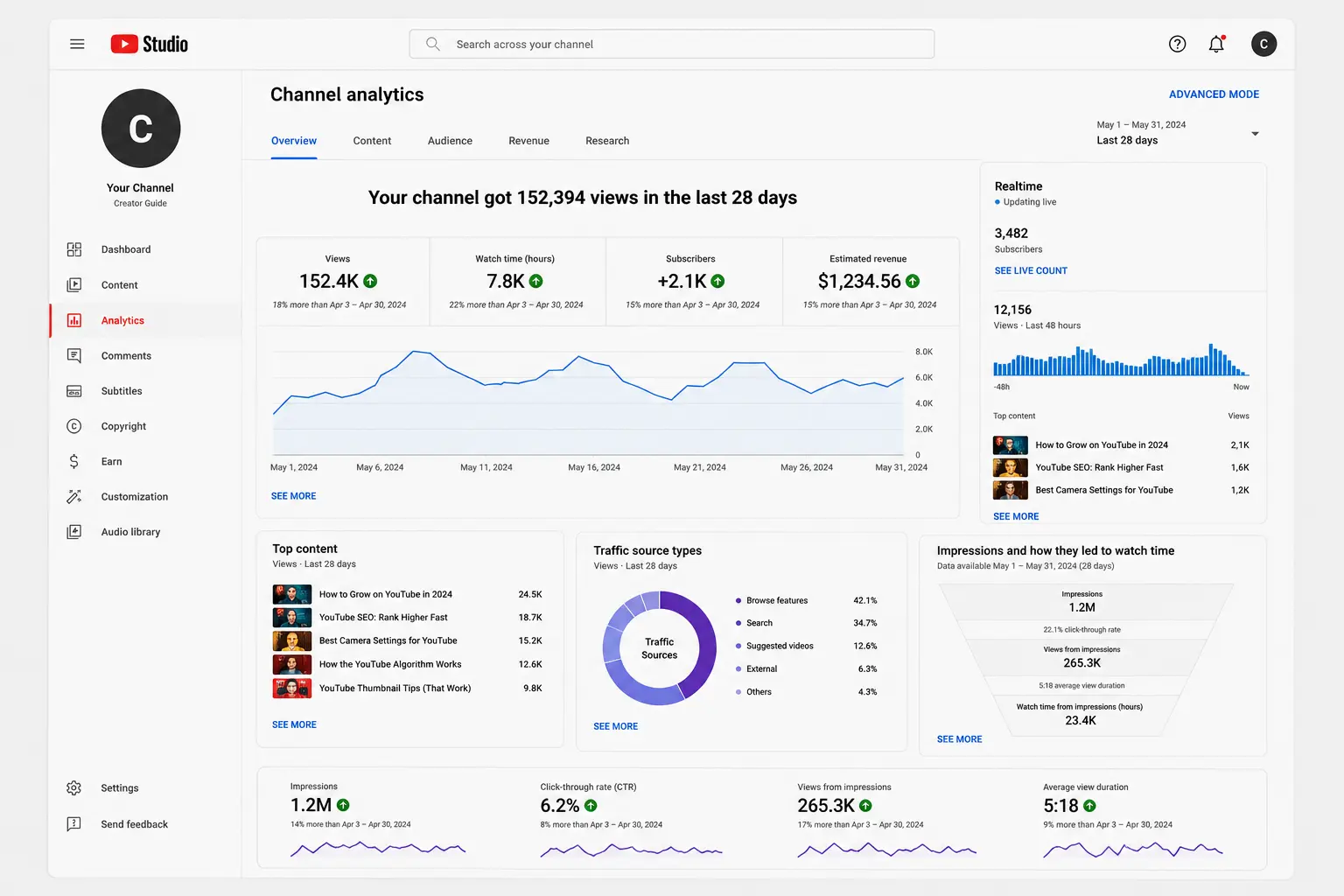The height and width of the screenshot is (896, 1344).
Task: Switch to the Research tab
Action: pos(607,141)
